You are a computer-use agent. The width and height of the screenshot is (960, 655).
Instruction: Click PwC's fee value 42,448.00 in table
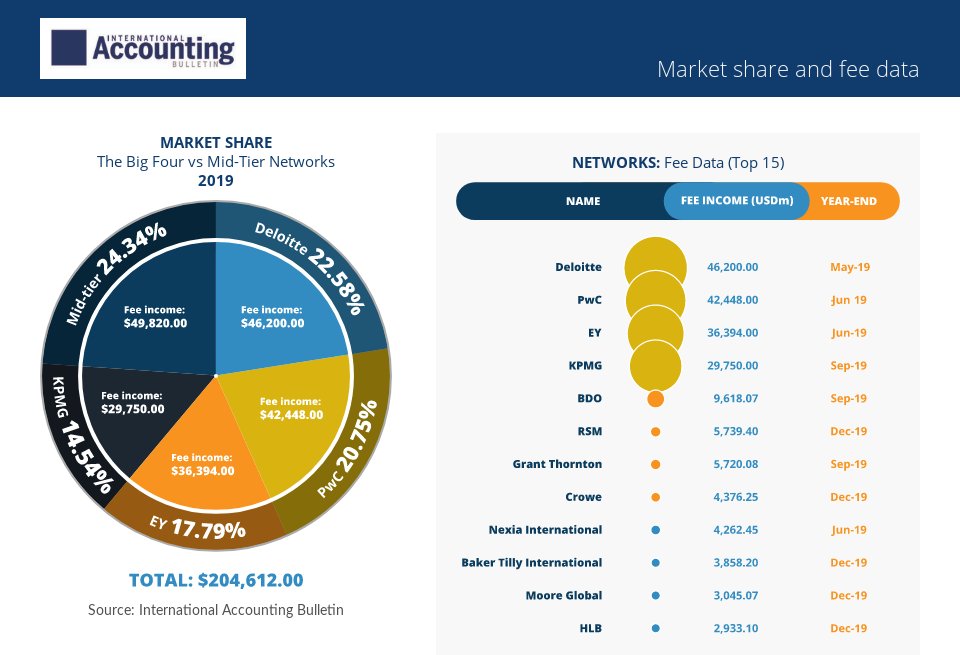point(733,300)
